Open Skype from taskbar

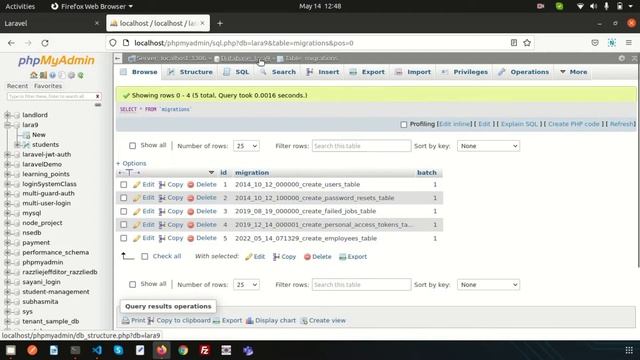point(118,350)
